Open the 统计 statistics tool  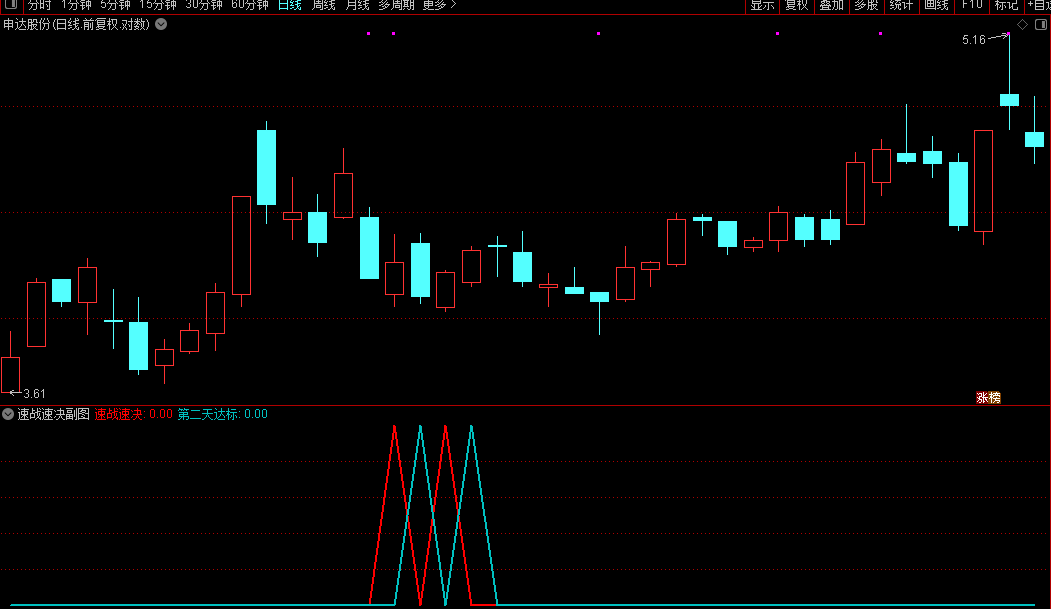pos(901,5)
